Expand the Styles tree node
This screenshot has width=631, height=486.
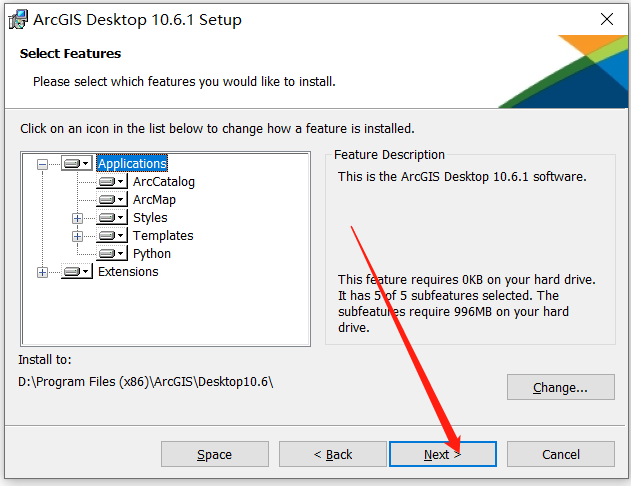click(x=77, y=218)
